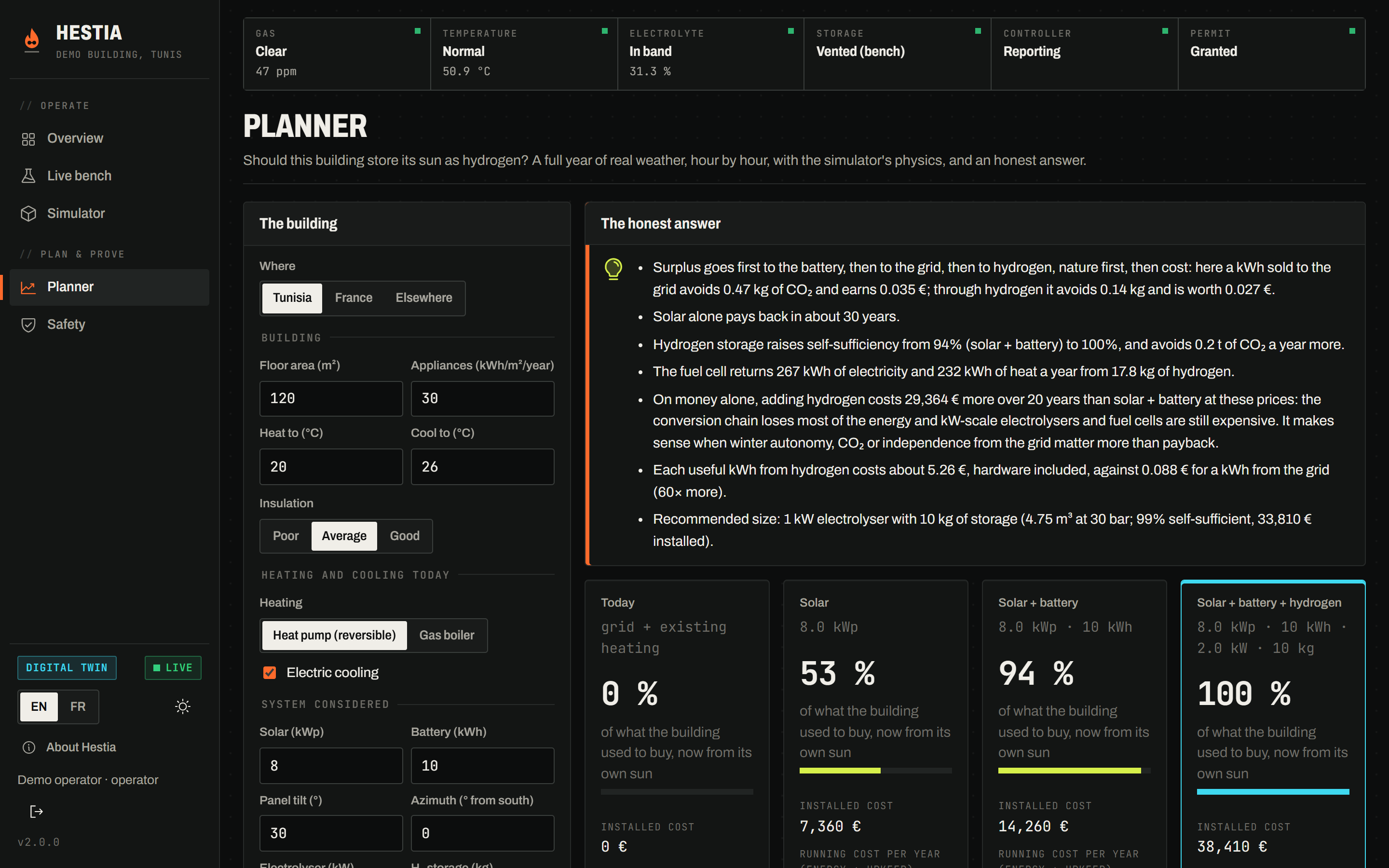1389x868 pixels.
Task: Click the Battery kWh input field
Action: point(483,766)
